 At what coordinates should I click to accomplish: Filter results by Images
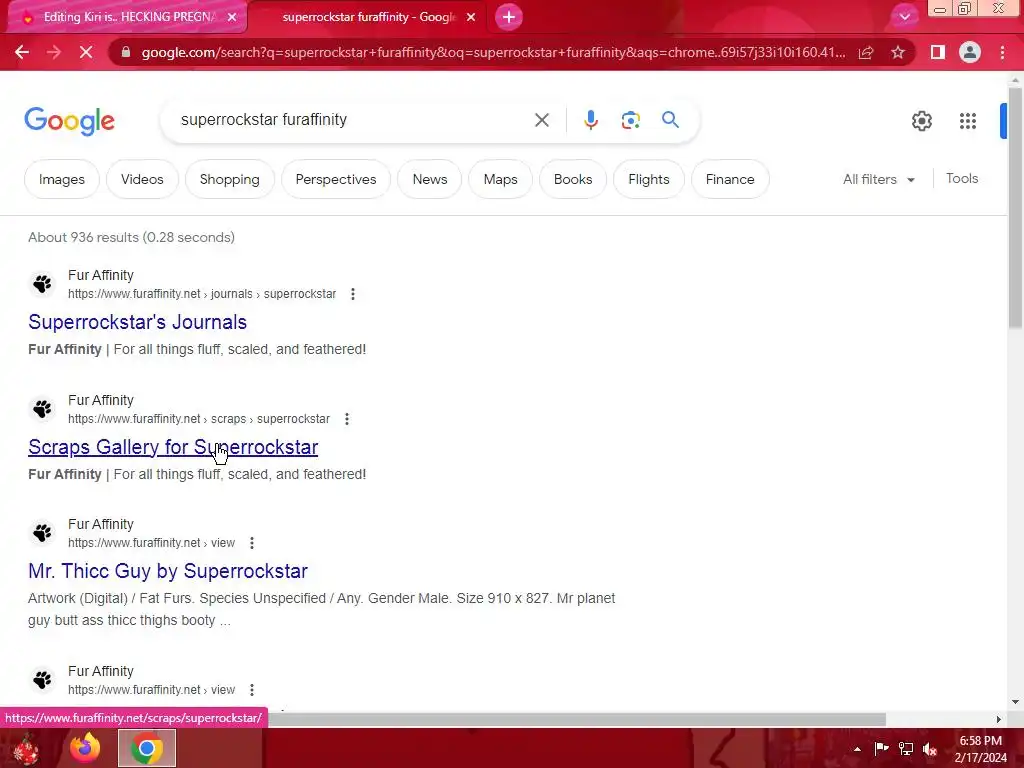(x=62, y=180)
